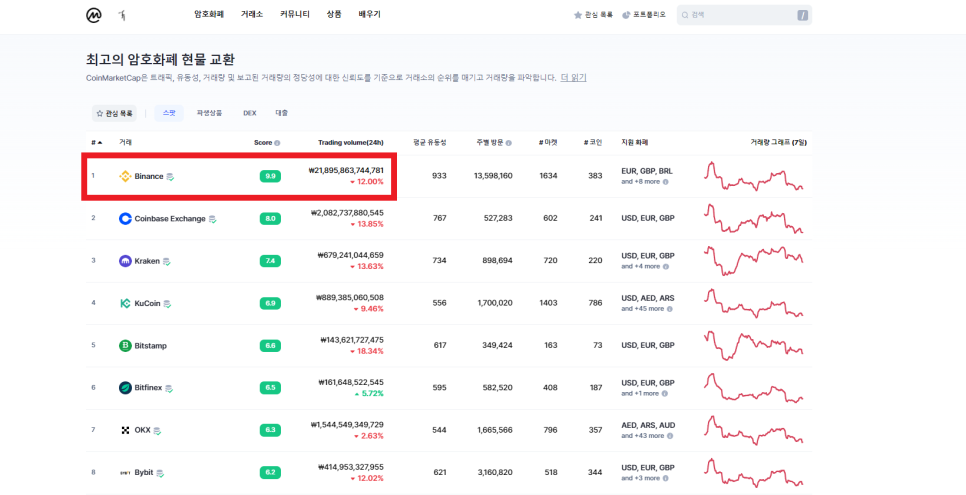Image resolution: width=966 pixels, height=495 pixels.
Task: Sort by 평균 유동성 column header
Action: [429, 142]
